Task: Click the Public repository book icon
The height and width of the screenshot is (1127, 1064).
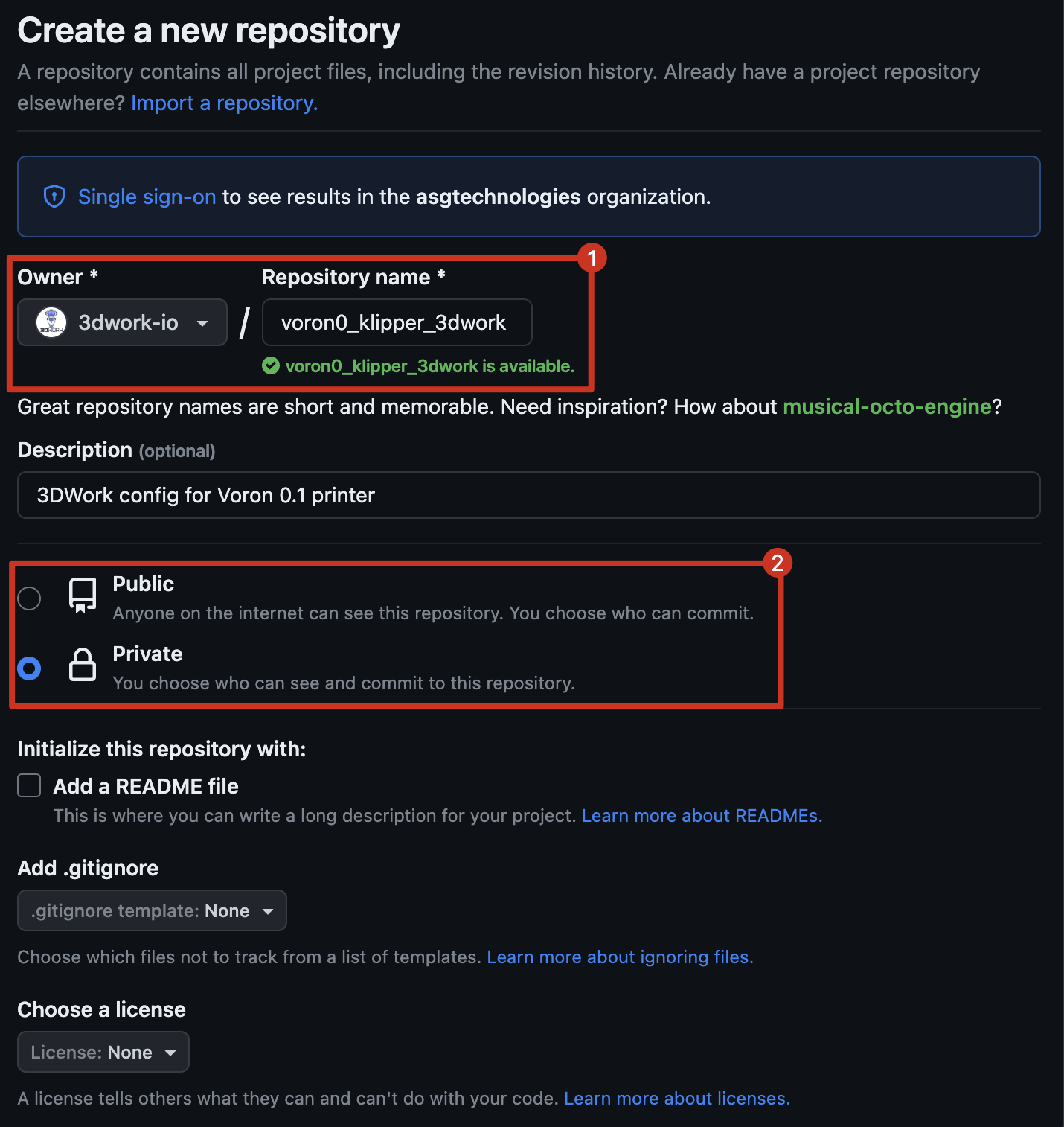Action: coord(83,596)
